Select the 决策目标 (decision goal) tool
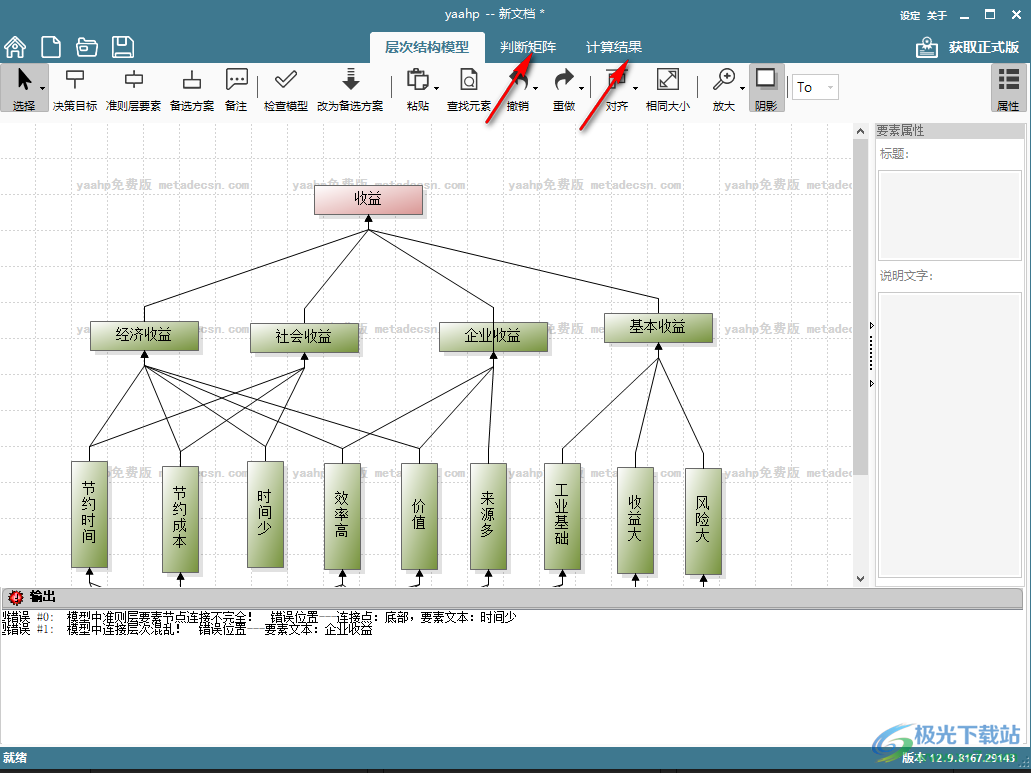Image resolution: width=1031 pixels, height=773 pixels. (75, 89)
